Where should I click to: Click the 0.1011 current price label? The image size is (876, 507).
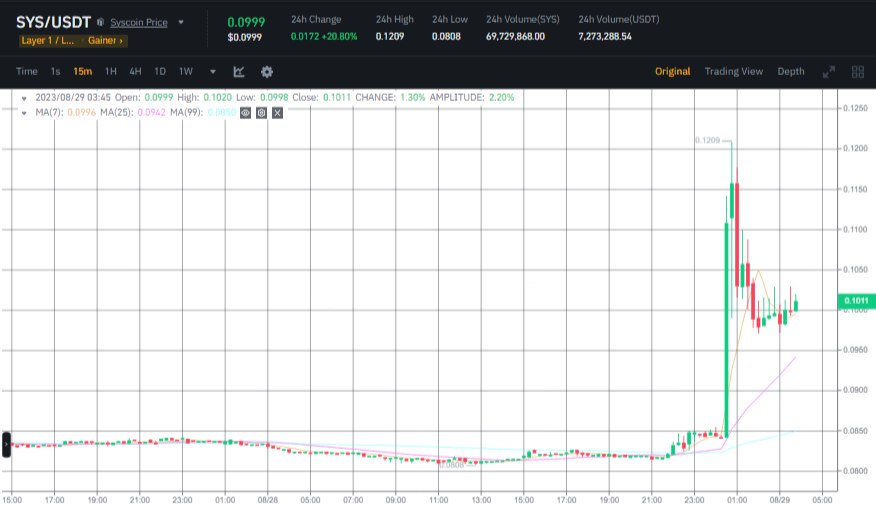tap(856, 301)
